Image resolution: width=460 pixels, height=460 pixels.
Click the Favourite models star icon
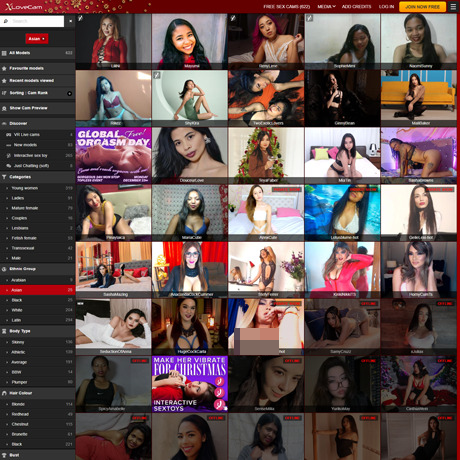[x=4, y=68]
